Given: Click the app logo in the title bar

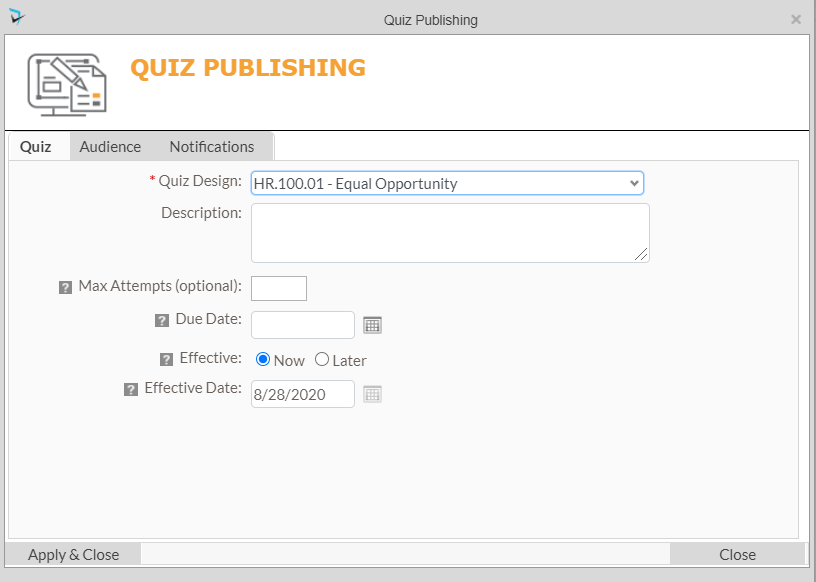Looking at the screenshot, I should coord(16,18).
